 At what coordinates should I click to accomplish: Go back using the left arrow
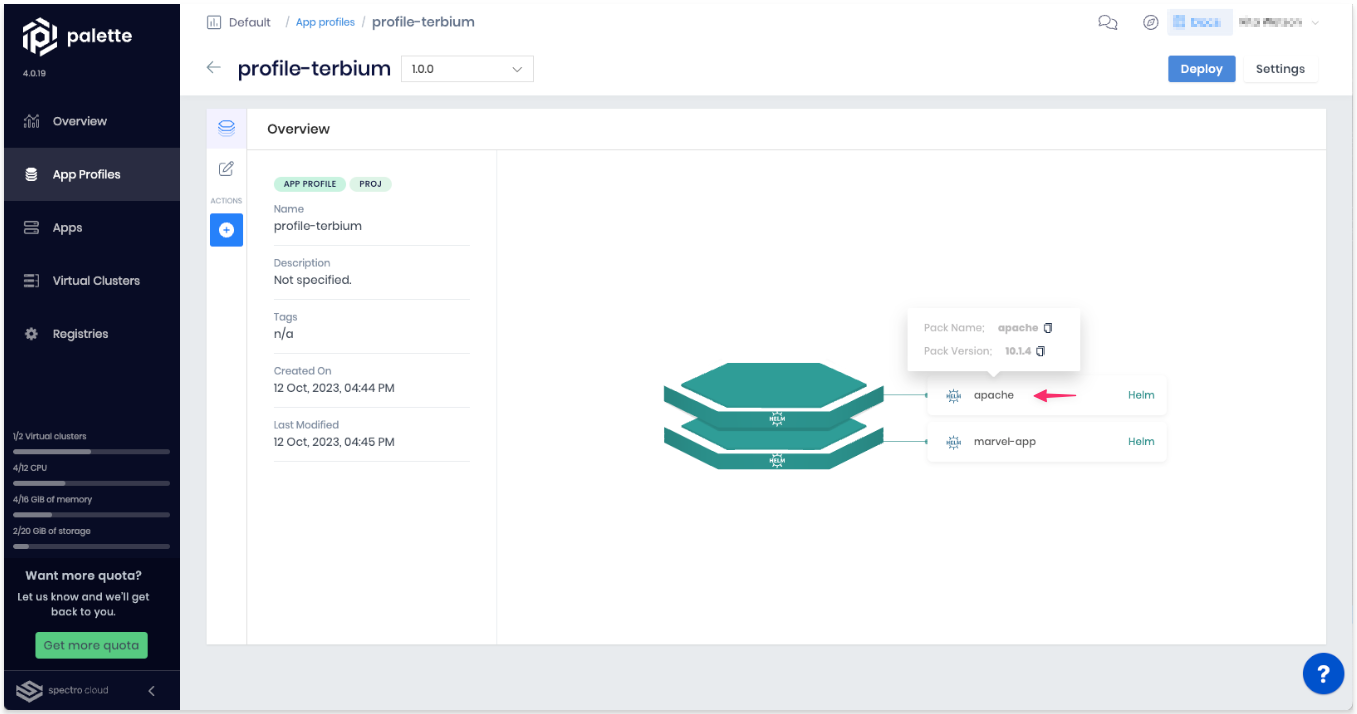point(213,68)
